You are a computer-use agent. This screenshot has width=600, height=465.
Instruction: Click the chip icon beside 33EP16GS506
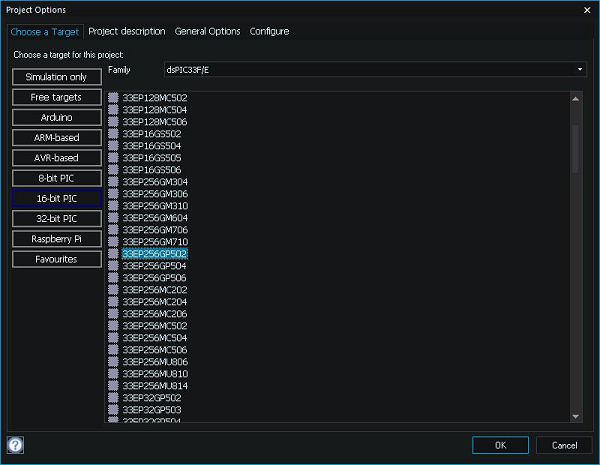(113, 170)
